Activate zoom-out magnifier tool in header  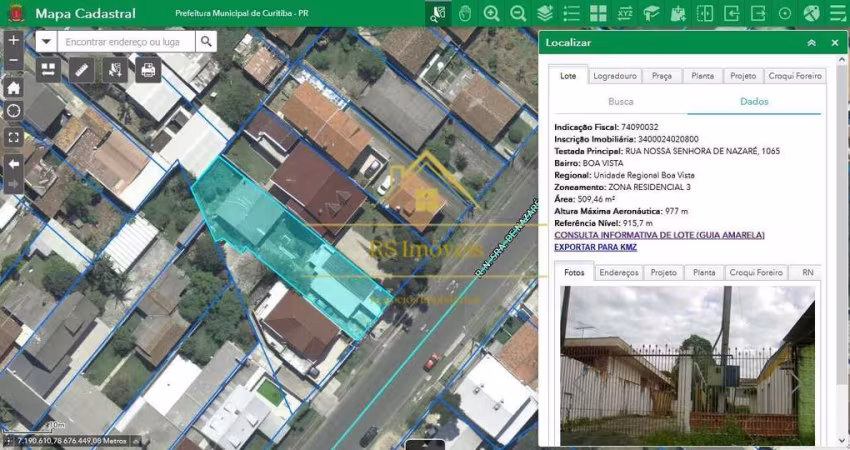[518, 13]
